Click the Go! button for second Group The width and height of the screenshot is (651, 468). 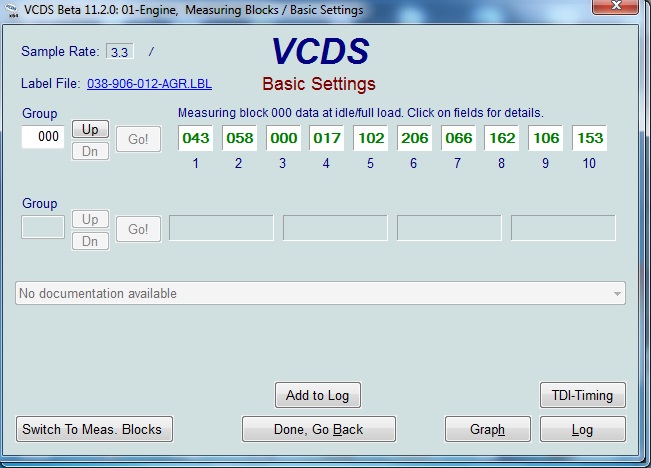[138, 229]
